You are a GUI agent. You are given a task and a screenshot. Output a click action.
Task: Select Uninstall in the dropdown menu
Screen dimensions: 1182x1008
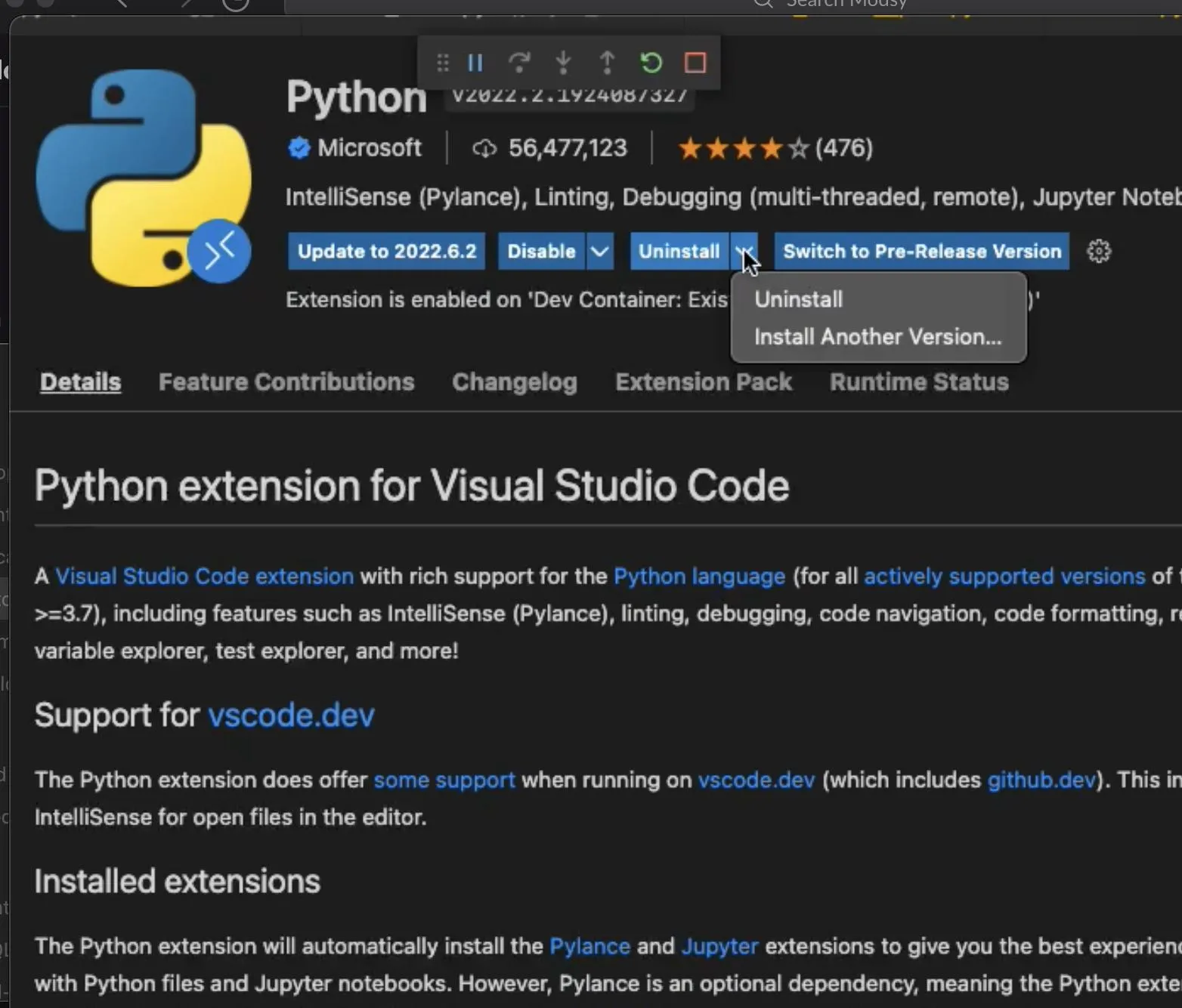[798, 299]
